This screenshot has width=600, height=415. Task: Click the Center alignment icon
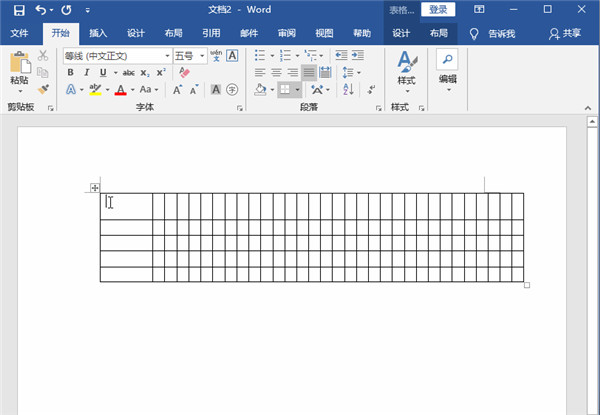[276, 73]
